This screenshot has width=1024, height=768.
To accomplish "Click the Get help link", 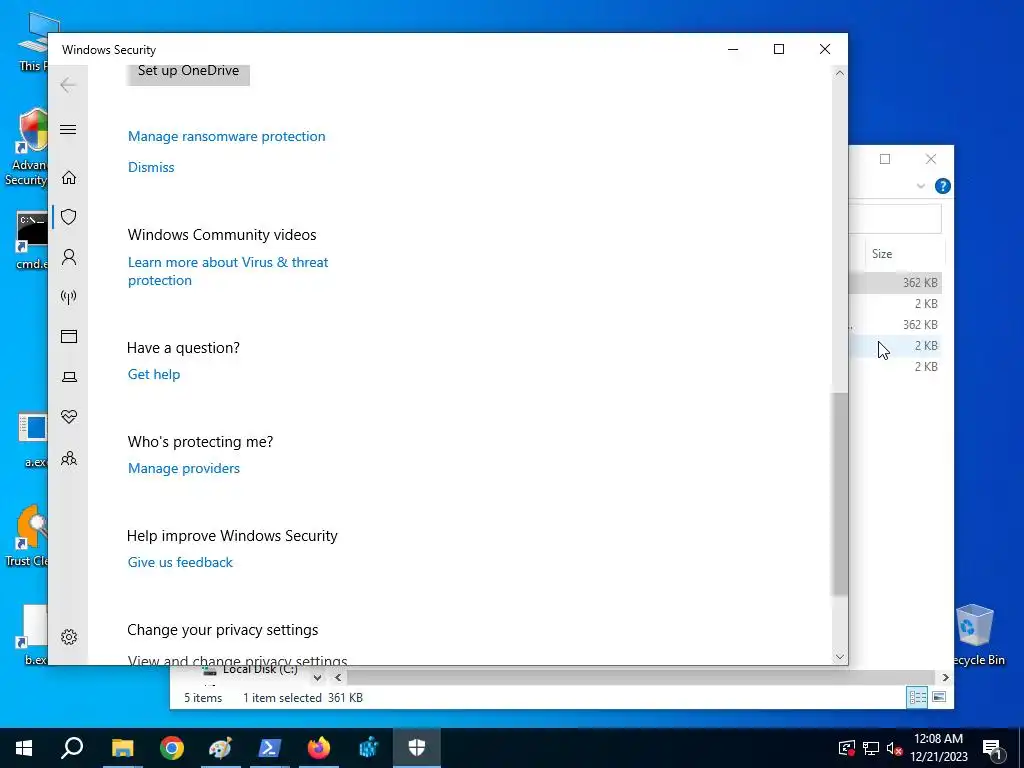I will pyautogui.click(x=154, y=374).
